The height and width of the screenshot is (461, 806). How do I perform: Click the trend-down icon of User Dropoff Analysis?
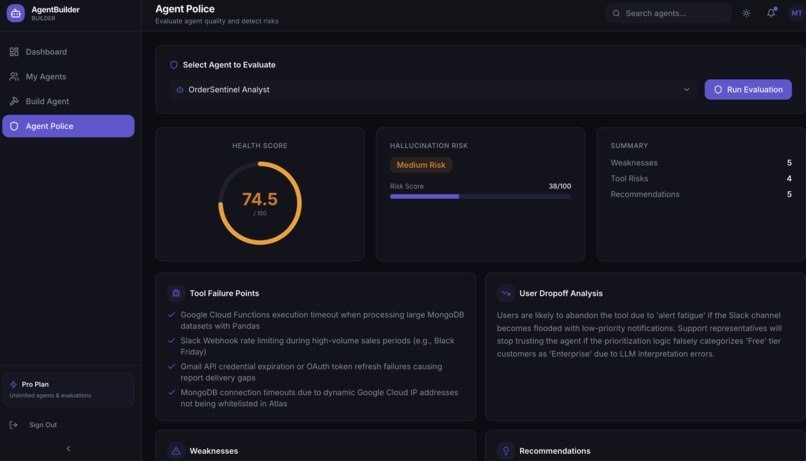click(x=506, y=293)
